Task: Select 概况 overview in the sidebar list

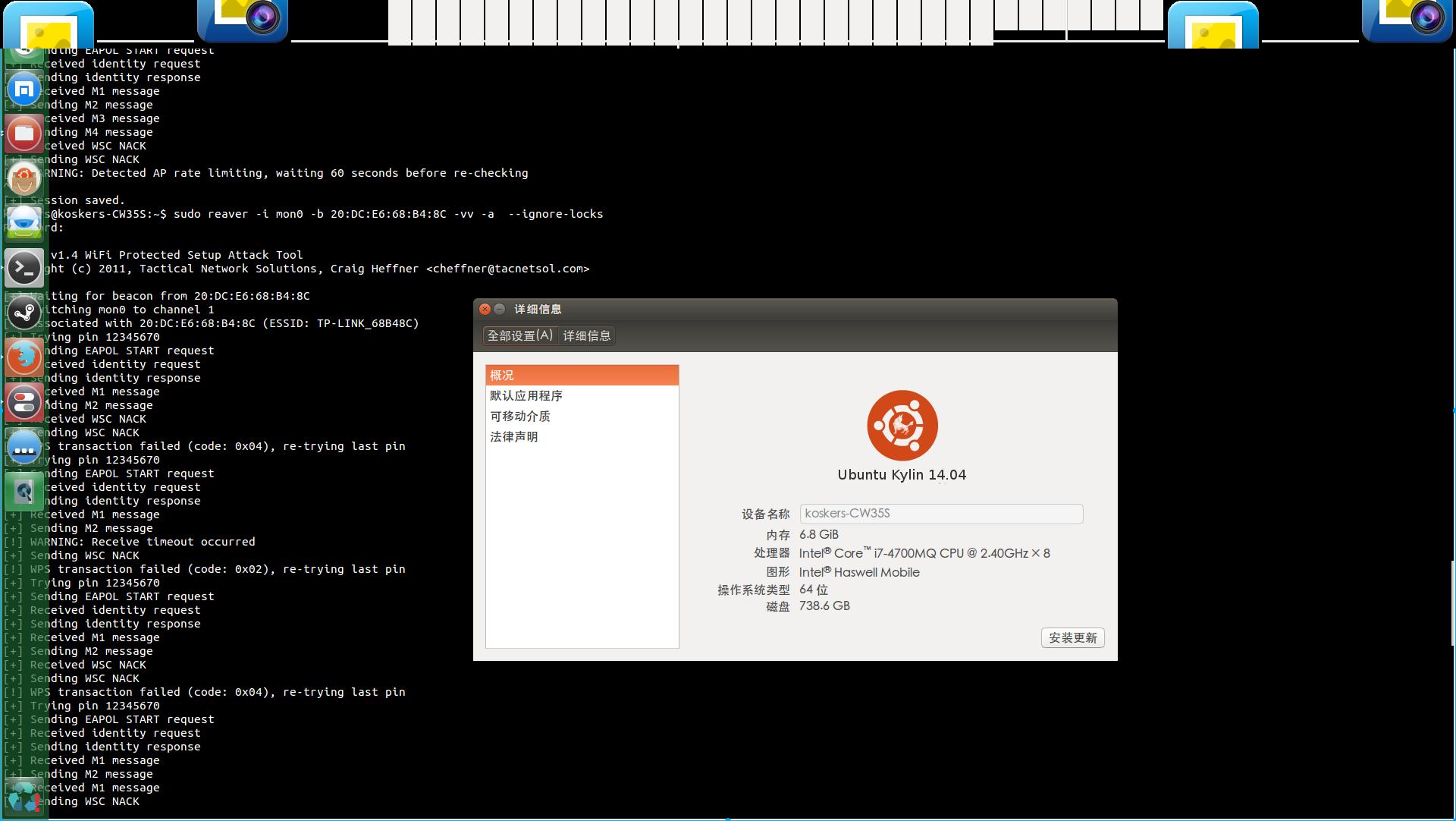Action: click(x=582, y=376)
